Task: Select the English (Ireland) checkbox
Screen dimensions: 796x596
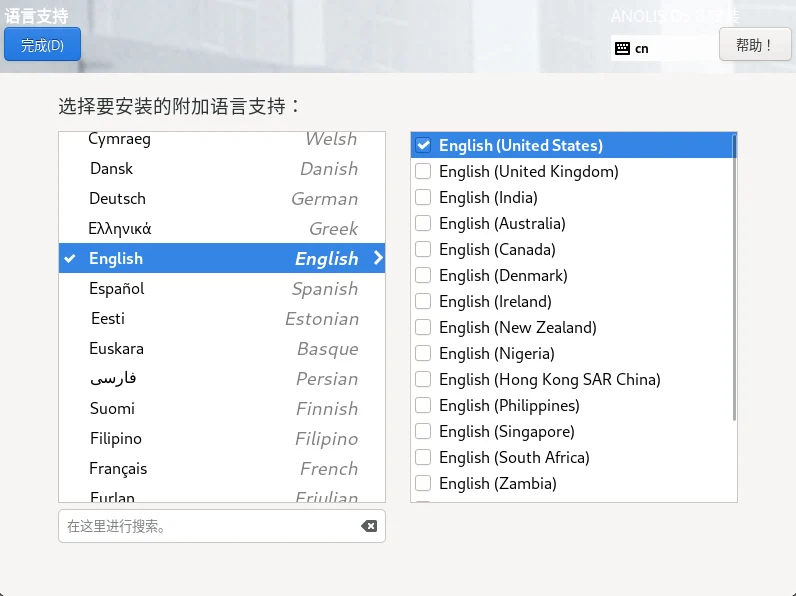Action: [423, 301]
